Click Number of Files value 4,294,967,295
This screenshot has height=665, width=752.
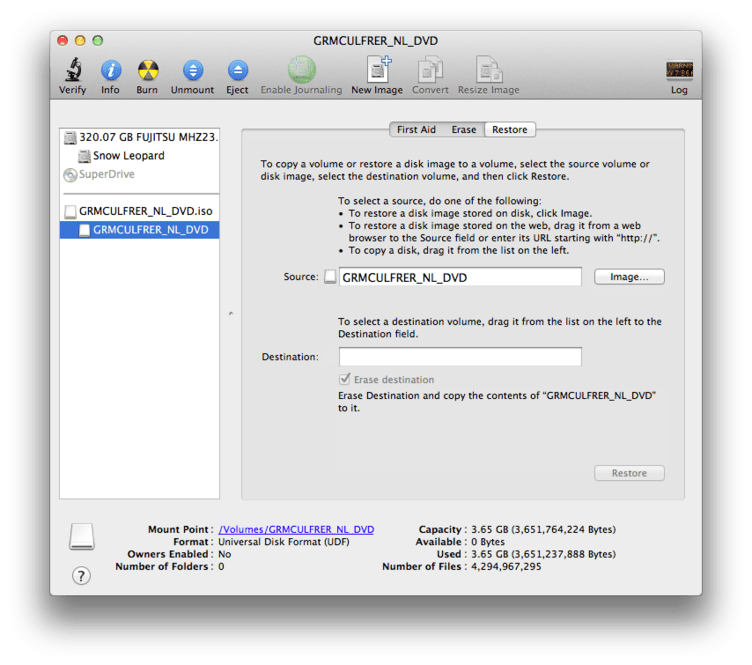click(x=506, y=567)
